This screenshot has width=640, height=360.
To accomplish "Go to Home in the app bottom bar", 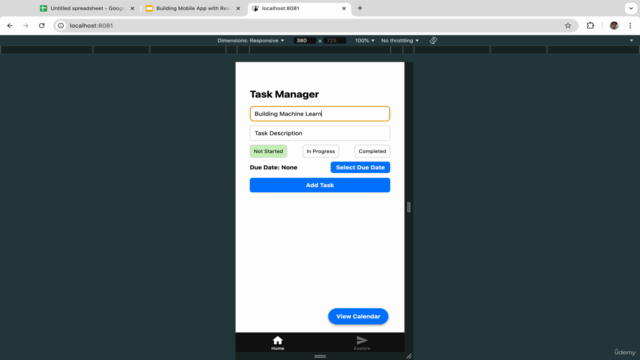I will (278, 342).
